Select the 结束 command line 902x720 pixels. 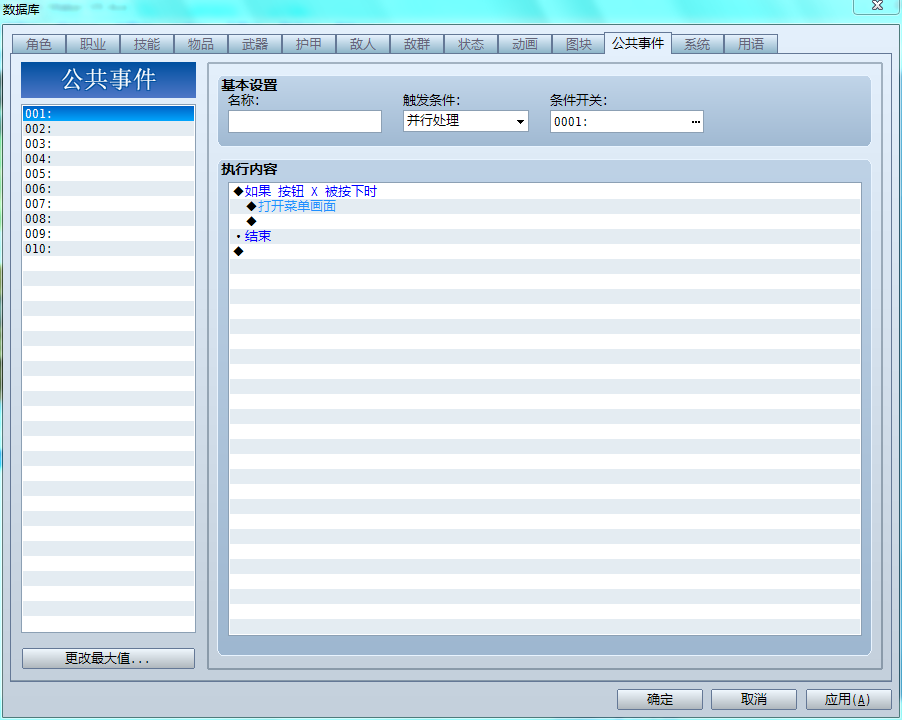pyautogui.click(x=545, y=236)
